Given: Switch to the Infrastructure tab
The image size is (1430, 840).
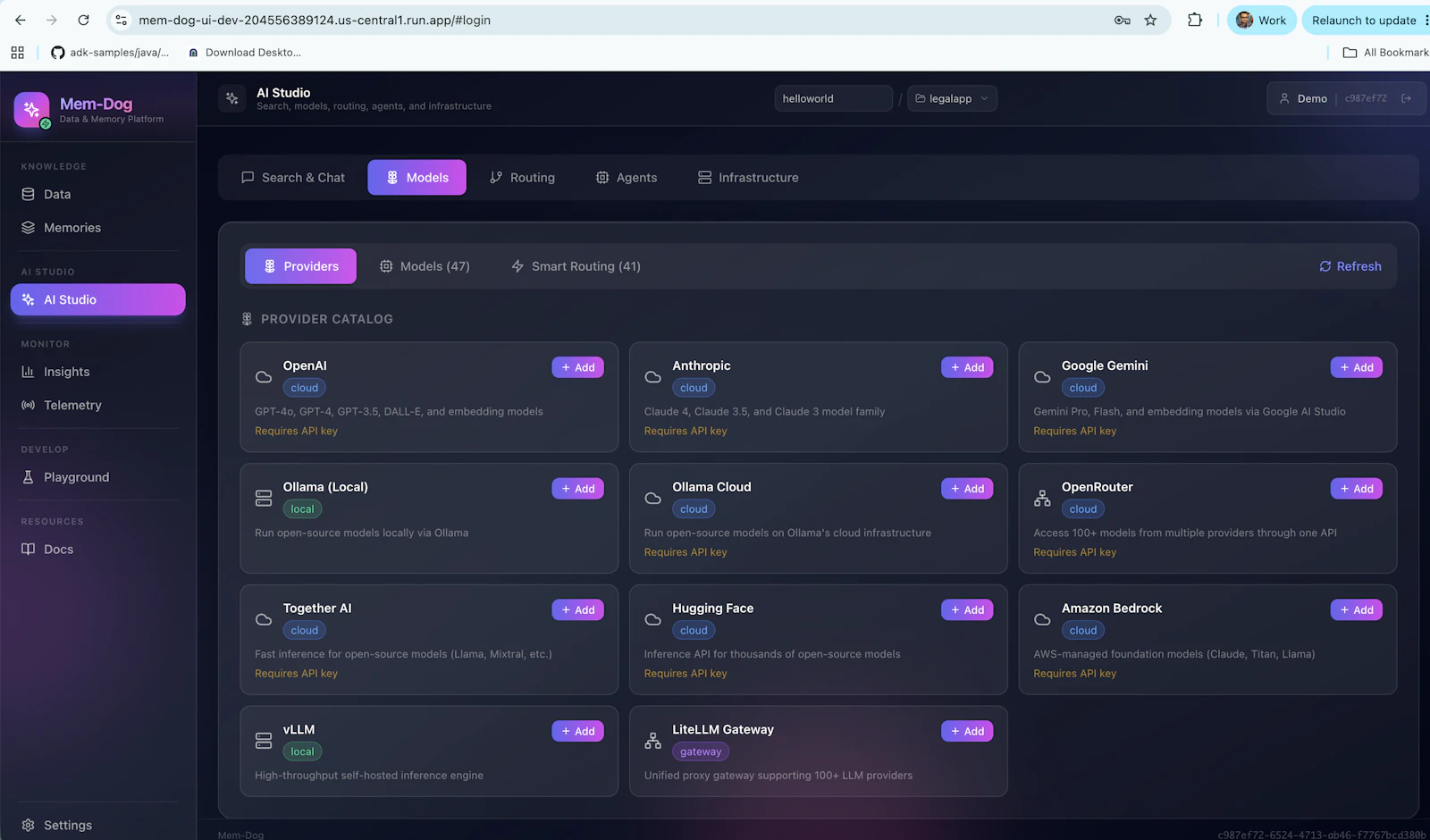Looking at the screenshot, I should (748, 177).
